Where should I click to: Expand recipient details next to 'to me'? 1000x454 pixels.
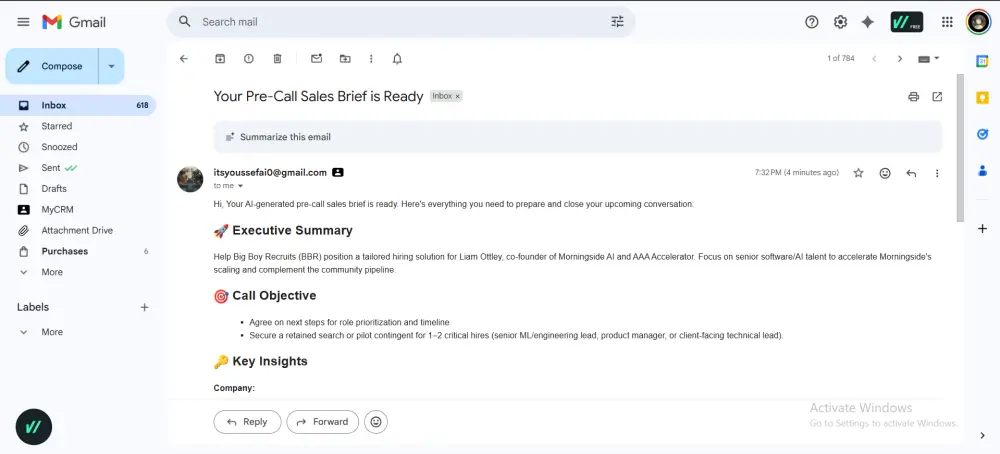click(x=240, y=186)
